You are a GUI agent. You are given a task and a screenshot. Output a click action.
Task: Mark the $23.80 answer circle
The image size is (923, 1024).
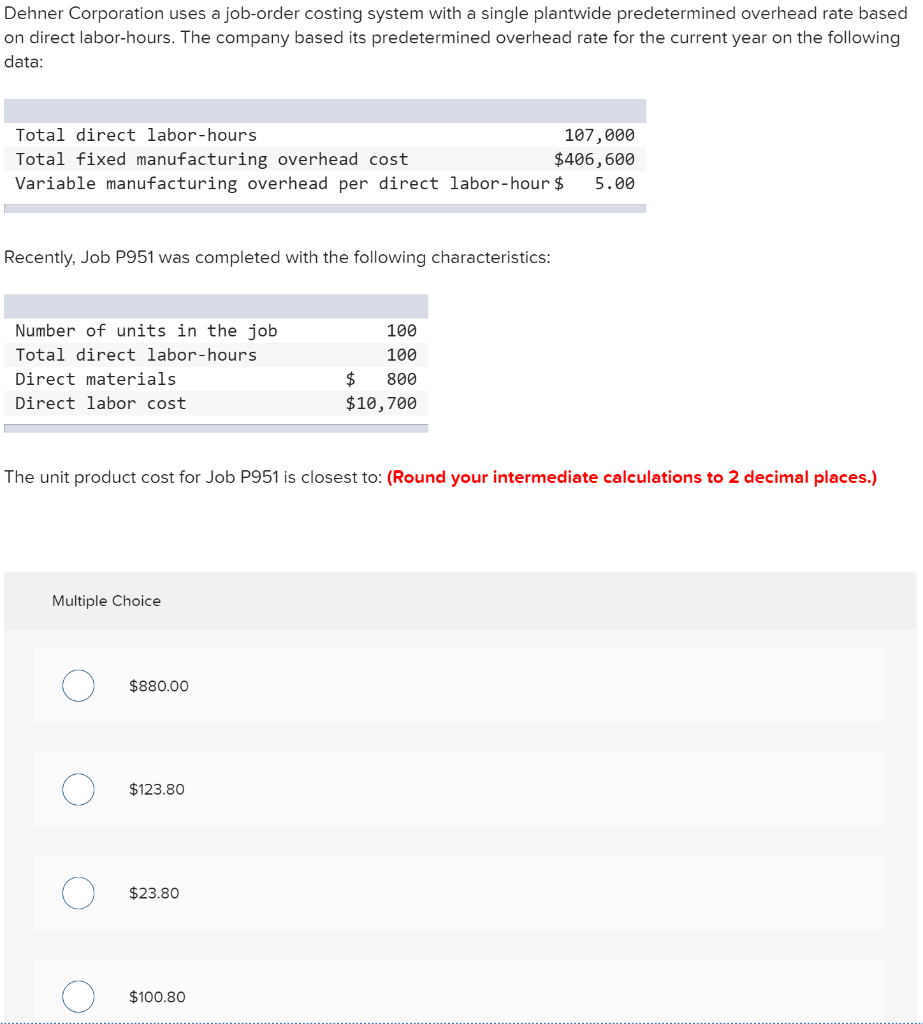click(78, 893)
